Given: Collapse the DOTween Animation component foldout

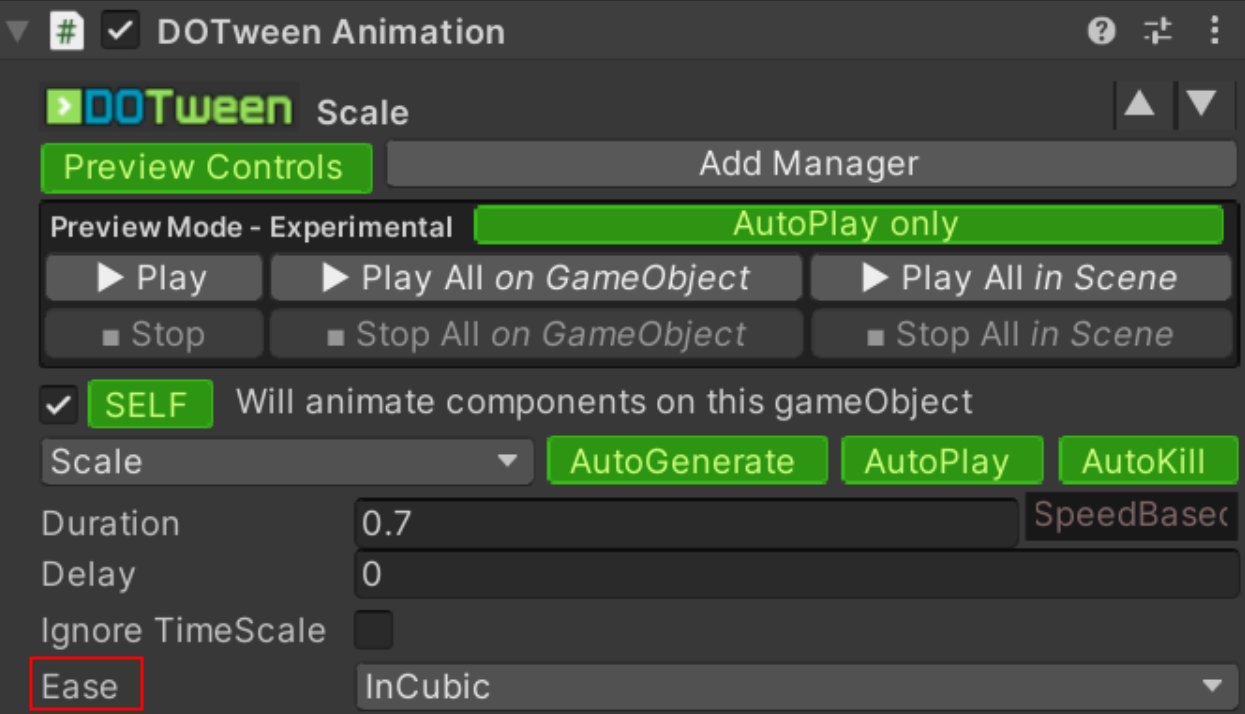Looking at the screenshot, I should point(16,31).
